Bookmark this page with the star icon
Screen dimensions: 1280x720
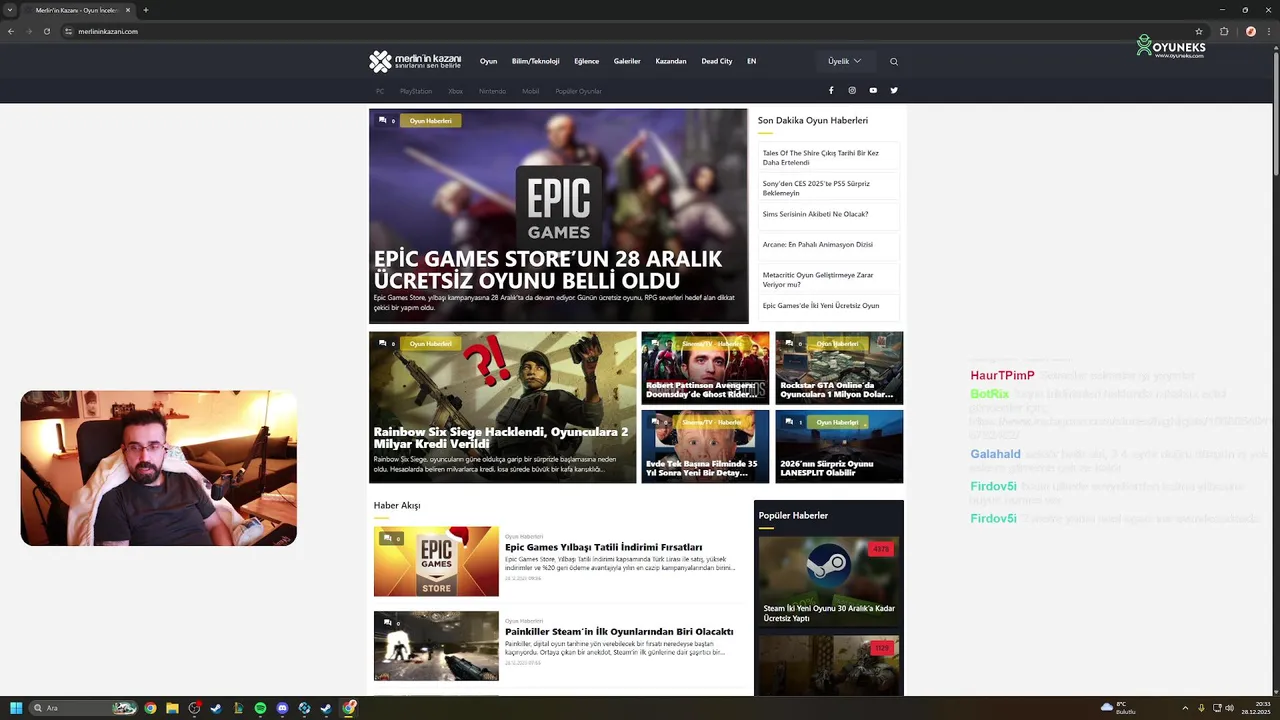(1199, 31)
